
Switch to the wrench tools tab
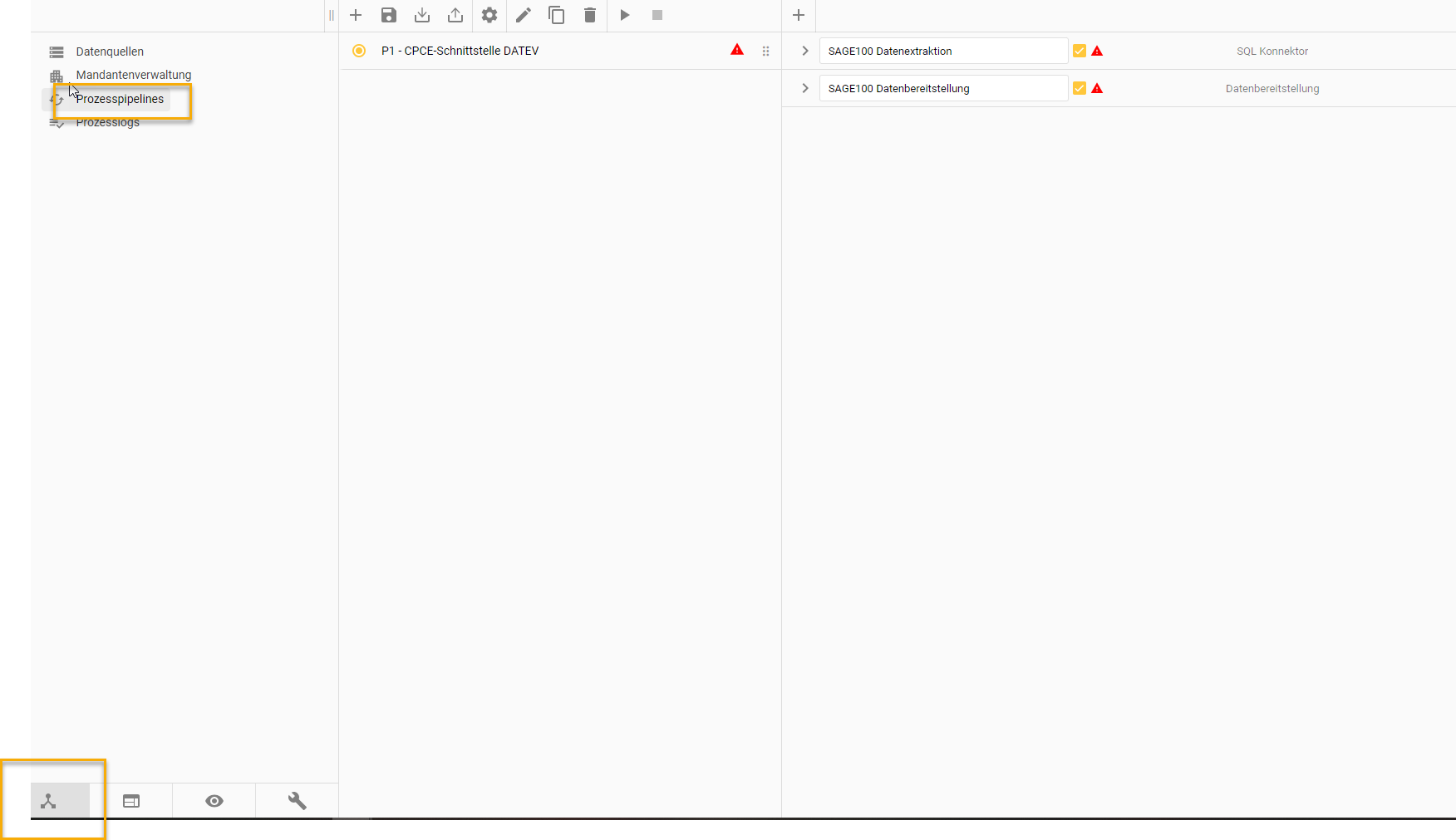tap(297, 801)
